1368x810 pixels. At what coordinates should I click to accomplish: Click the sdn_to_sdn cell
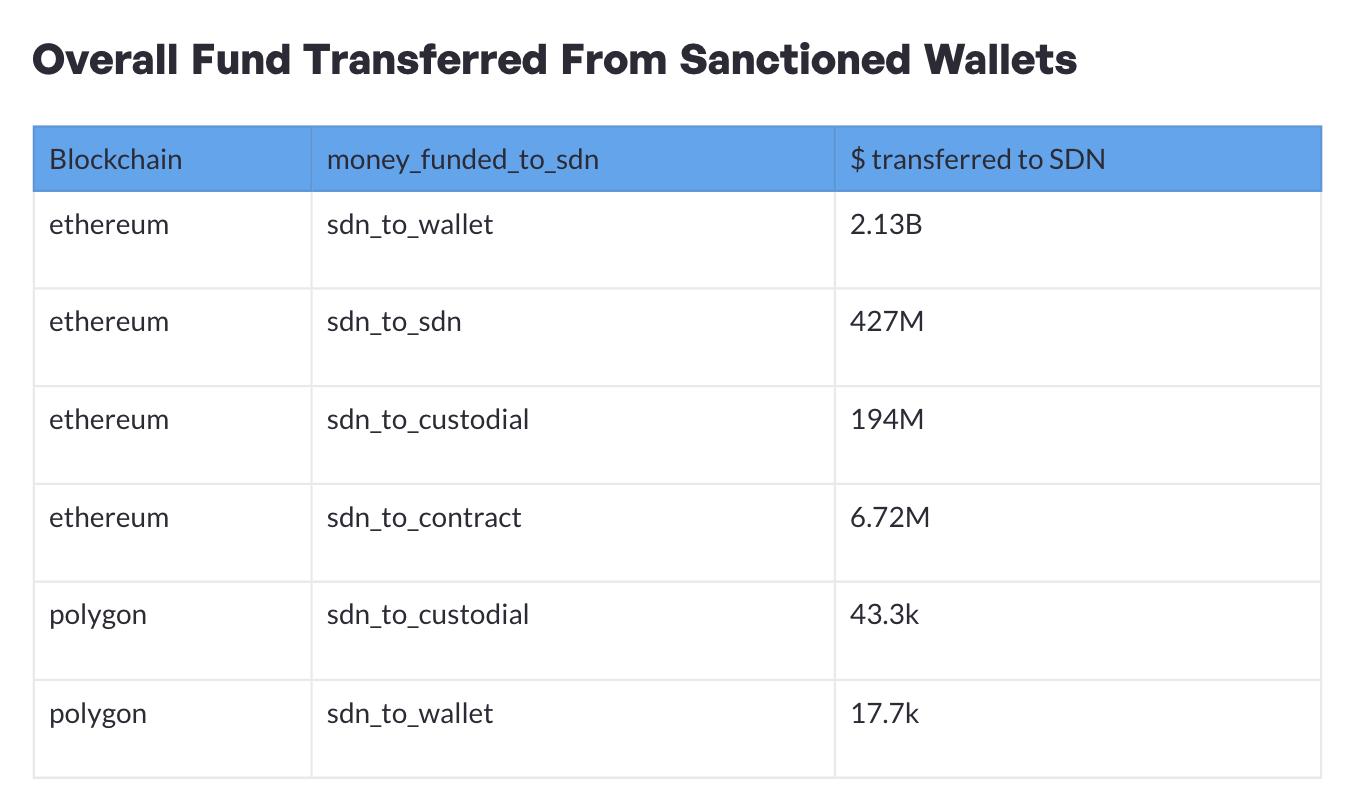394,322
